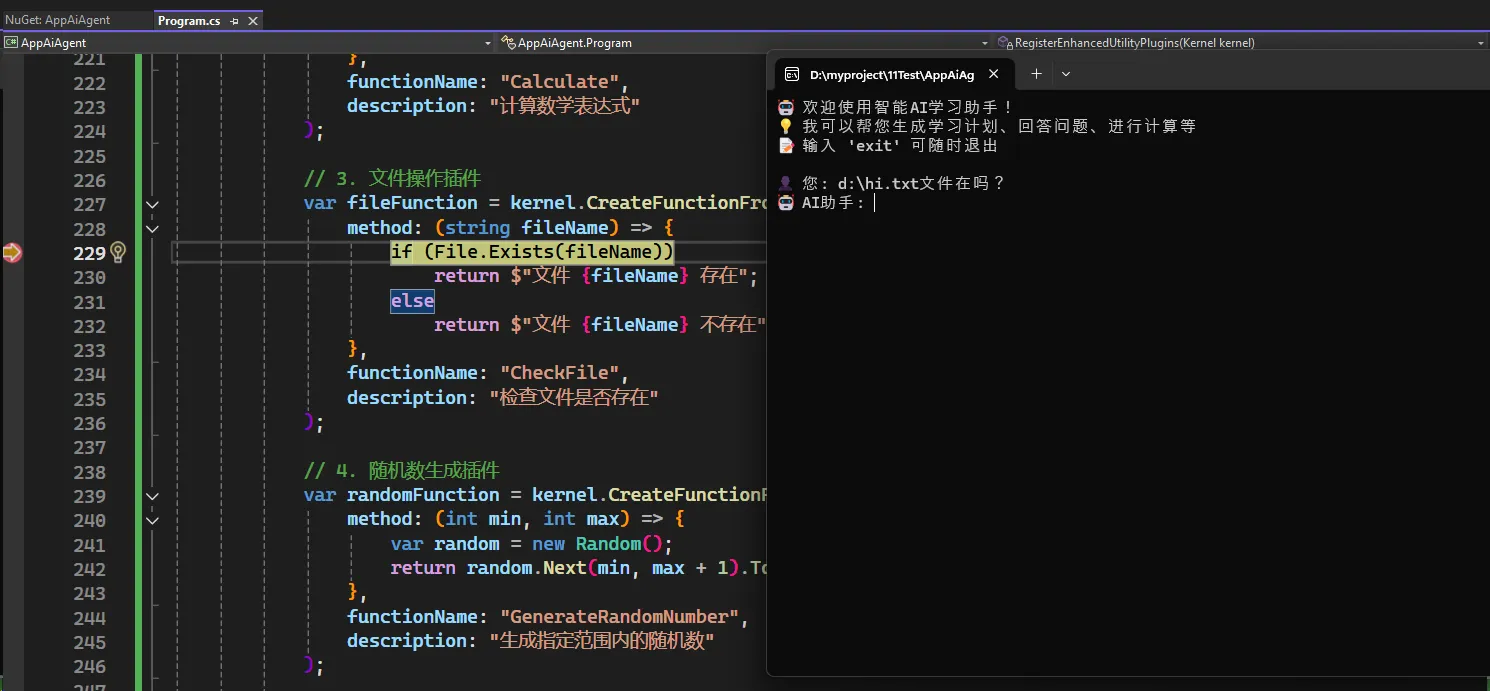Click the method icon beside RegisterEnhancedUtilityPlugins

[1005, 43]
